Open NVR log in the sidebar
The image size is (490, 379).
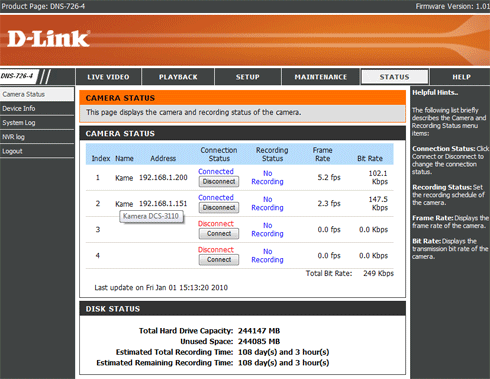pyautogui.click(x=37, y=137)
